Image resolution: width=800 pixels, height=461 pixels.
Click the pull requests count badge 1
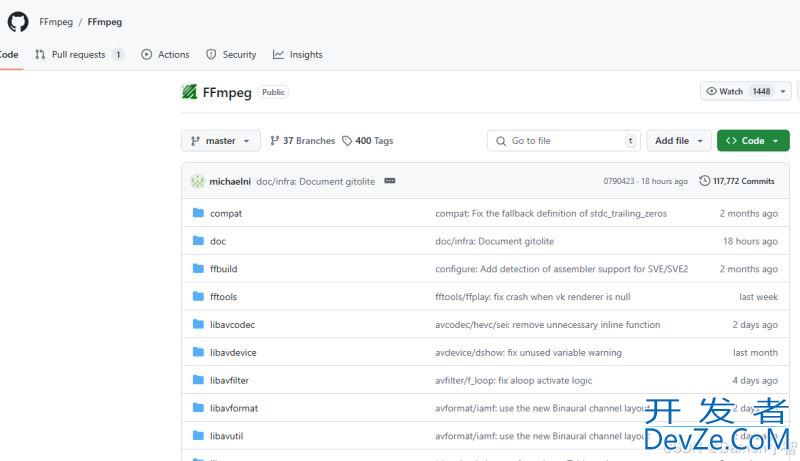click(x=118, y=55)
